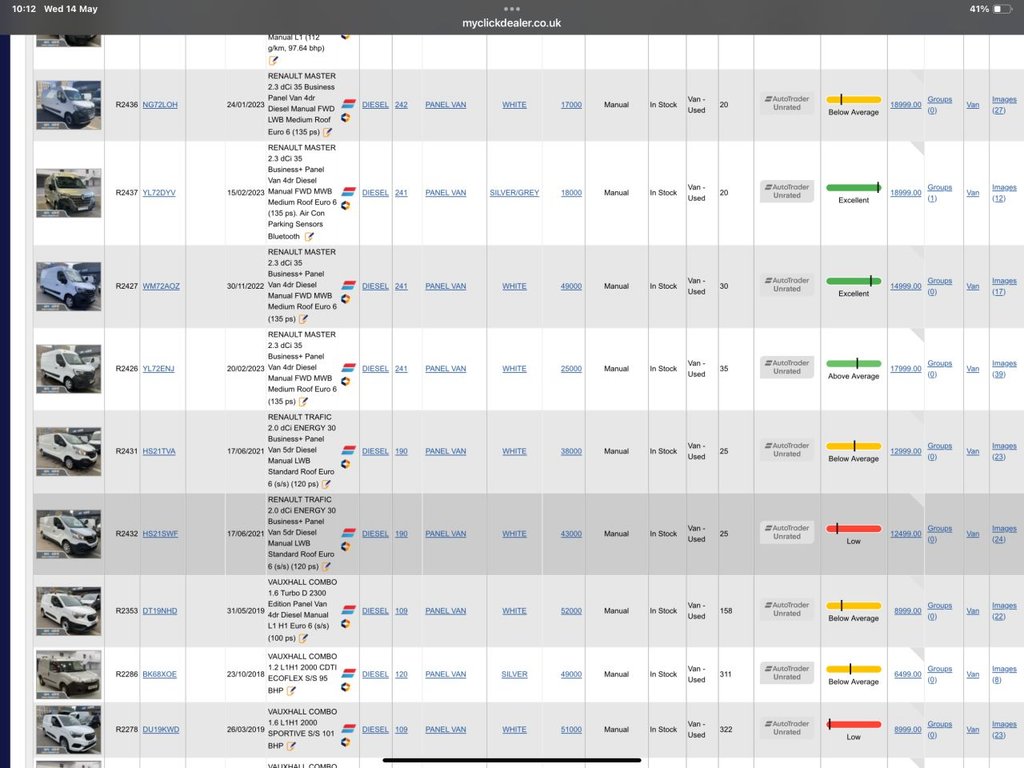The height and width of the screenshot is (768, 1024).
Task: Click the edit icon beside DU19KWD description
Action: (291, 745)
